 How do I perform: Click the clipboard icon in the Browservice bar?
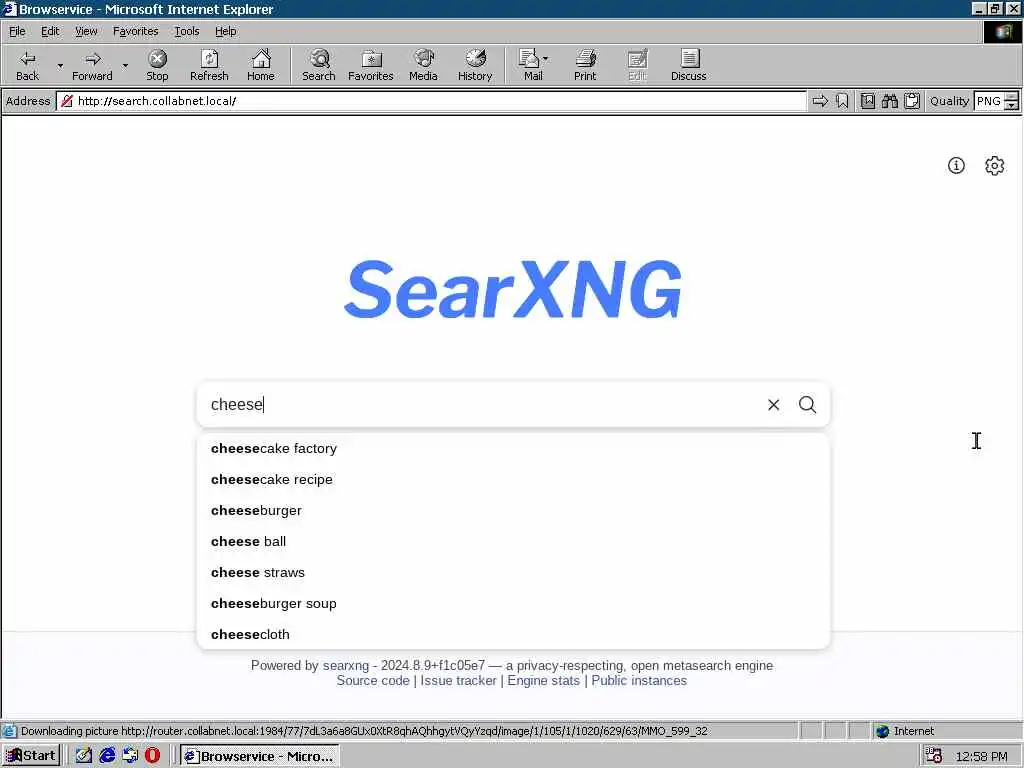click(912, 101)
